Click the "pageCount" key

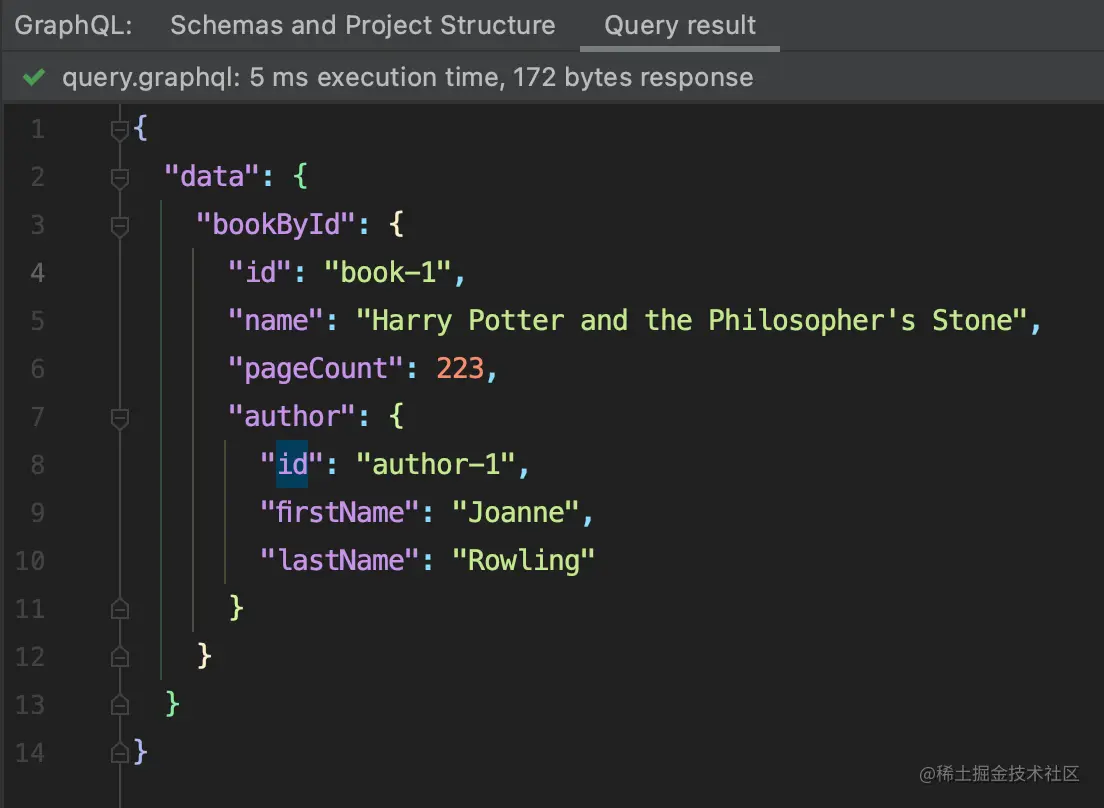(315, 369)
